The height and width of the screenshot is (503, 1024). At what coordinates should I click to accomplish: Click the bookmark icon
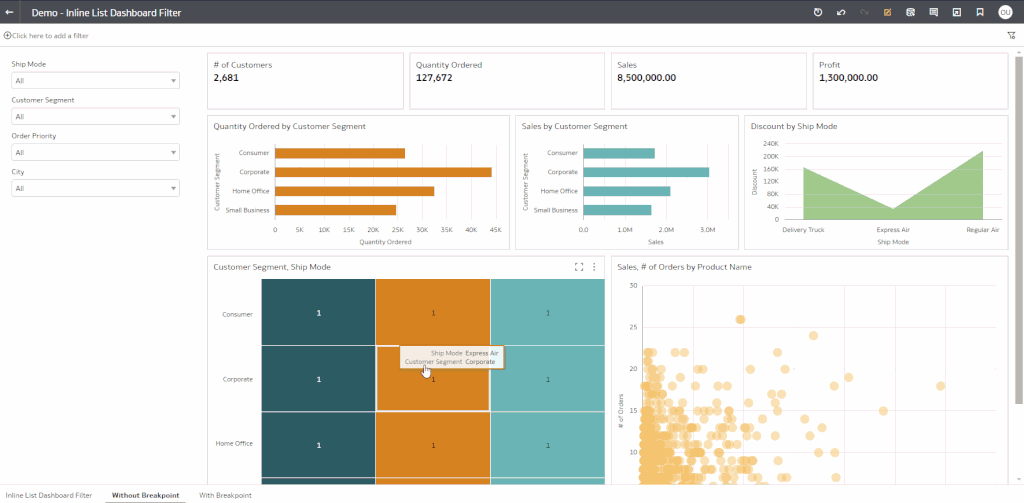980,12
